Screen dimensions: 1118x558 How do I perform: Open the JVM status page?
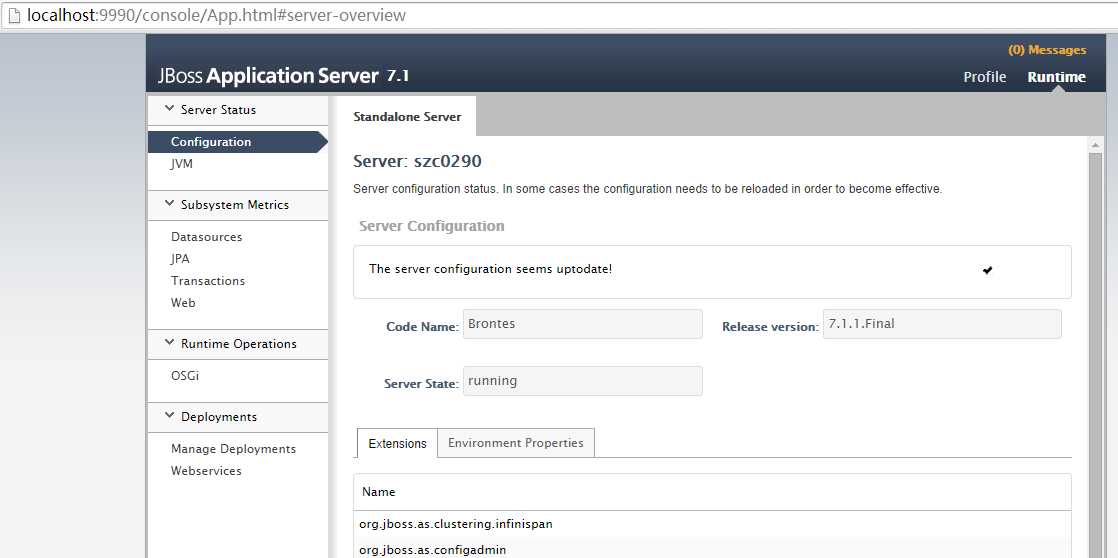click(182, 164)
